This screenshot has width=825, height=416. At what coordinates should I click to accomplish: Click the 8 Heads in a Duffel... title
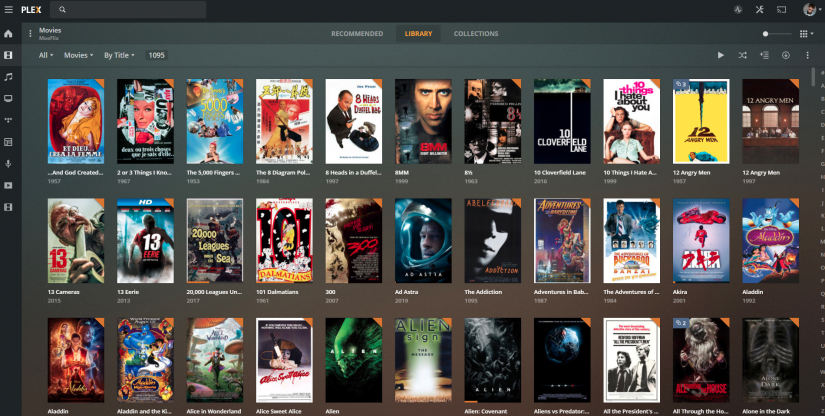[x=353, y=173]
